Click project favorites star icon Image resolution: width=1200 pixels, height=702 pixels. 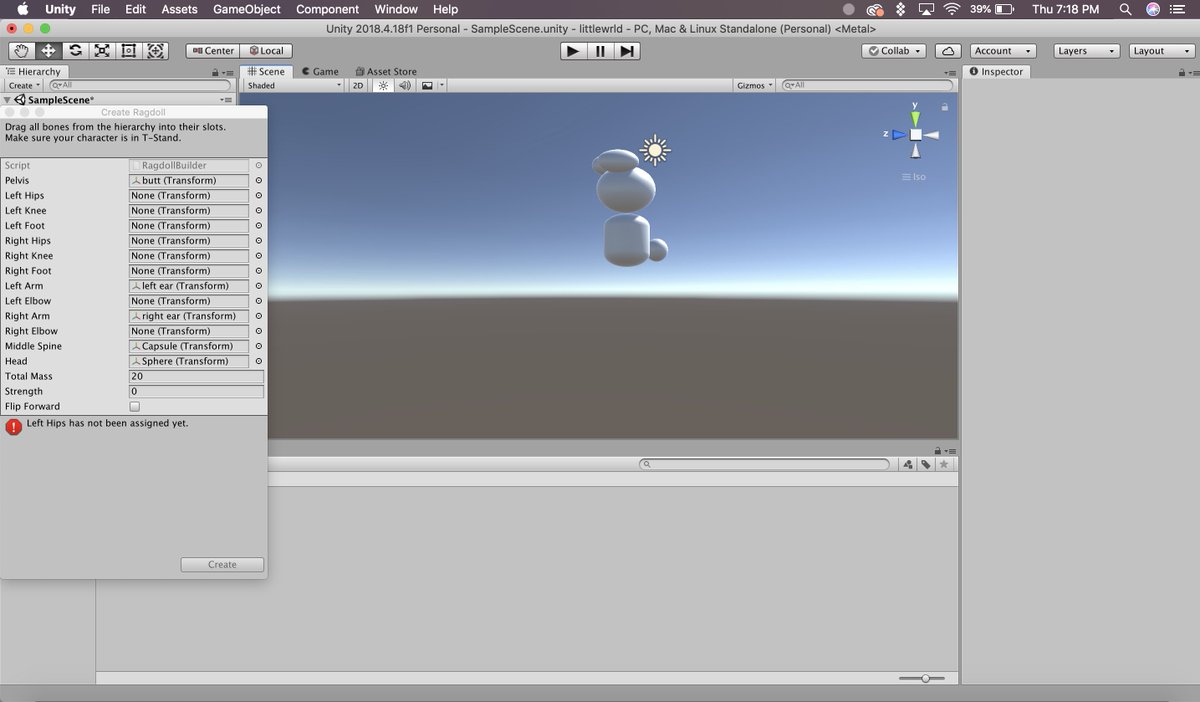pyautogui.click(x=944, y=465)
